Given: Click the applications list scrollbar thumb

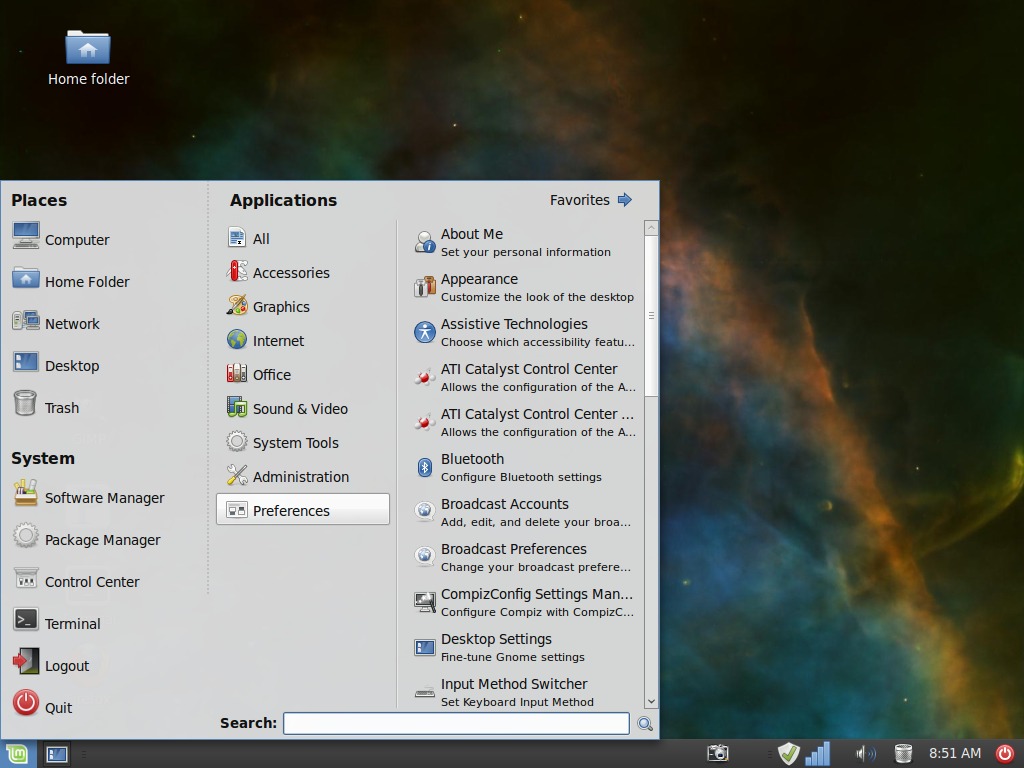Looking at the screenshot, I should [x=650, y=316].
